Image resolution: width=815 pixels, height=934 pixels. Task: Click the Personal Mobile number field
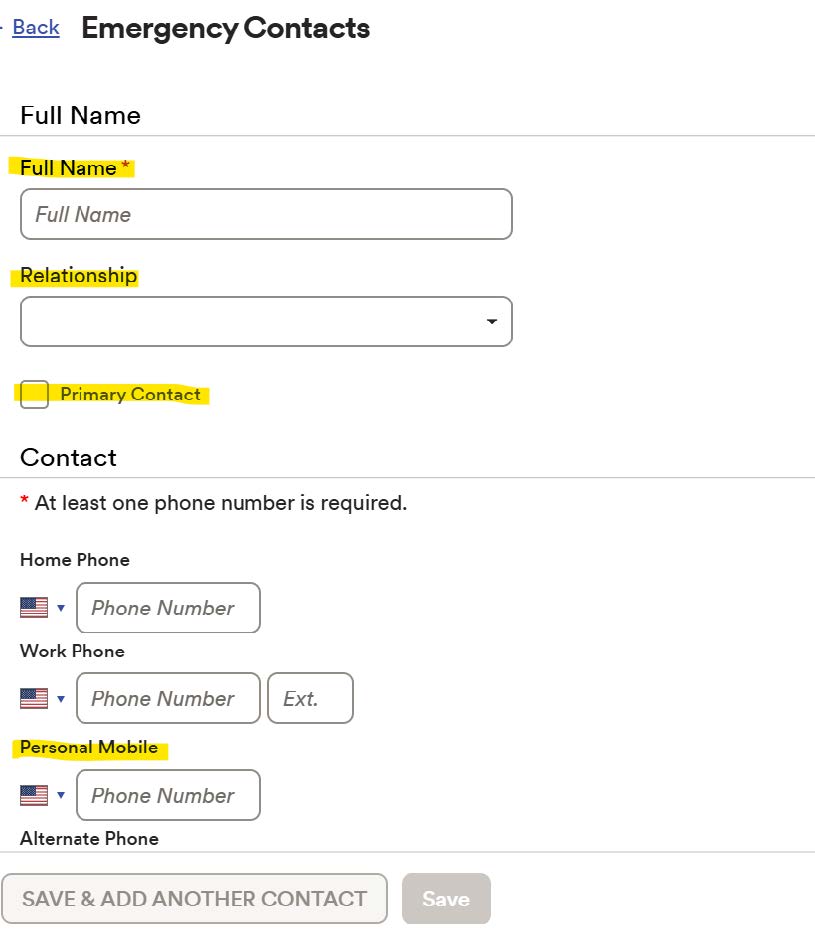168,796
